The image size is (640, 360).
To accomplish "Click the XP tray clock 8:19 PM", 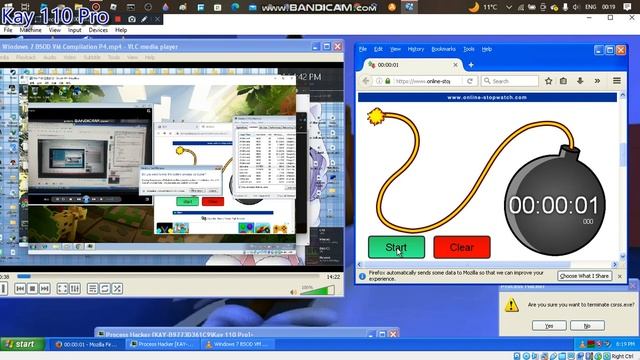I will (x=625, y=344).
